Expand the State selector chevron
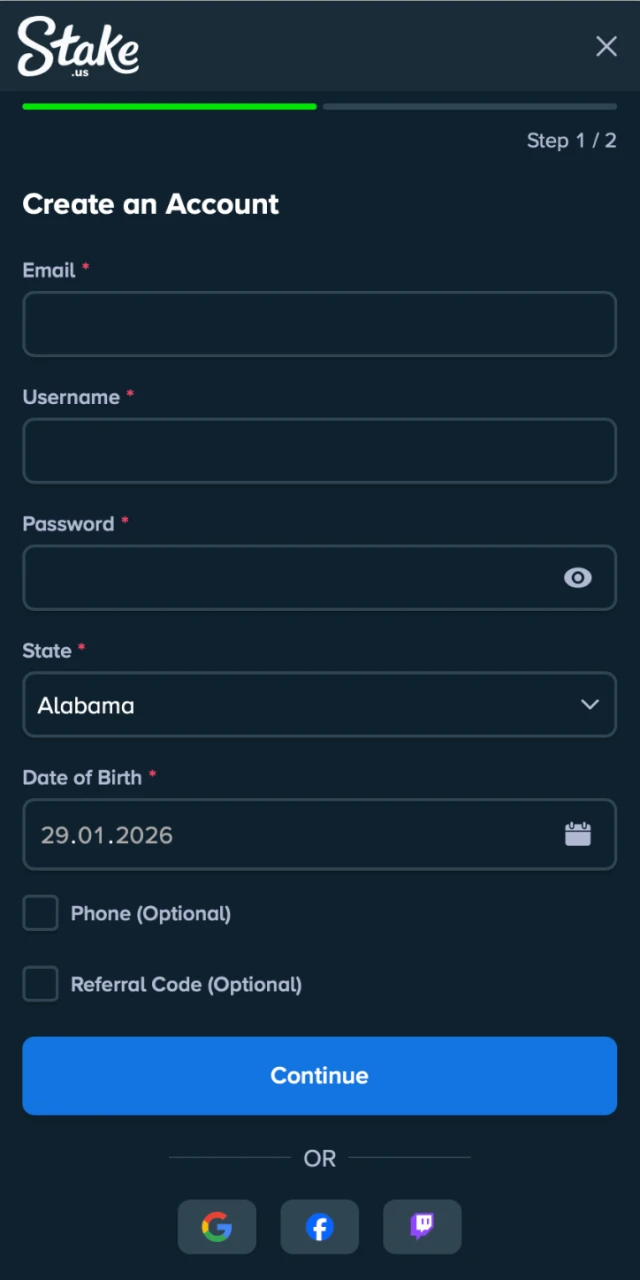Viewport: 640px width, 1280px height. tap(590, 704)
